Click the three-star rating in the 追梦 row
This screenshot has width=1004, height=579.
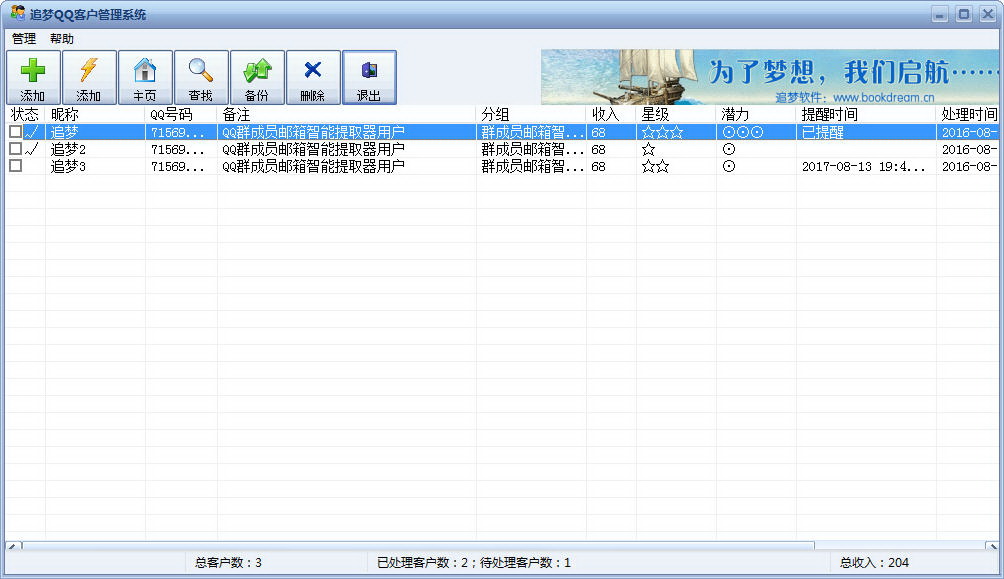(x=663, y=133)
